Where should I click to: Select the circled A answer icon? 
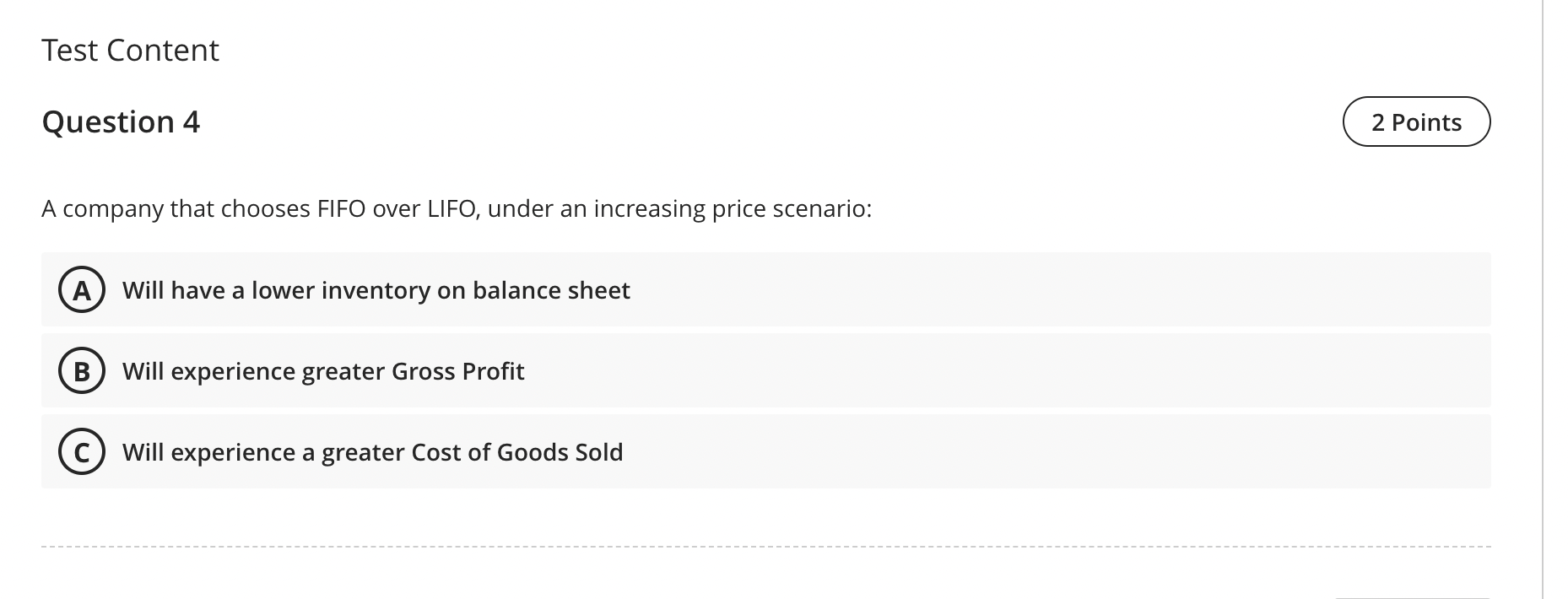[x=82, y=290]
